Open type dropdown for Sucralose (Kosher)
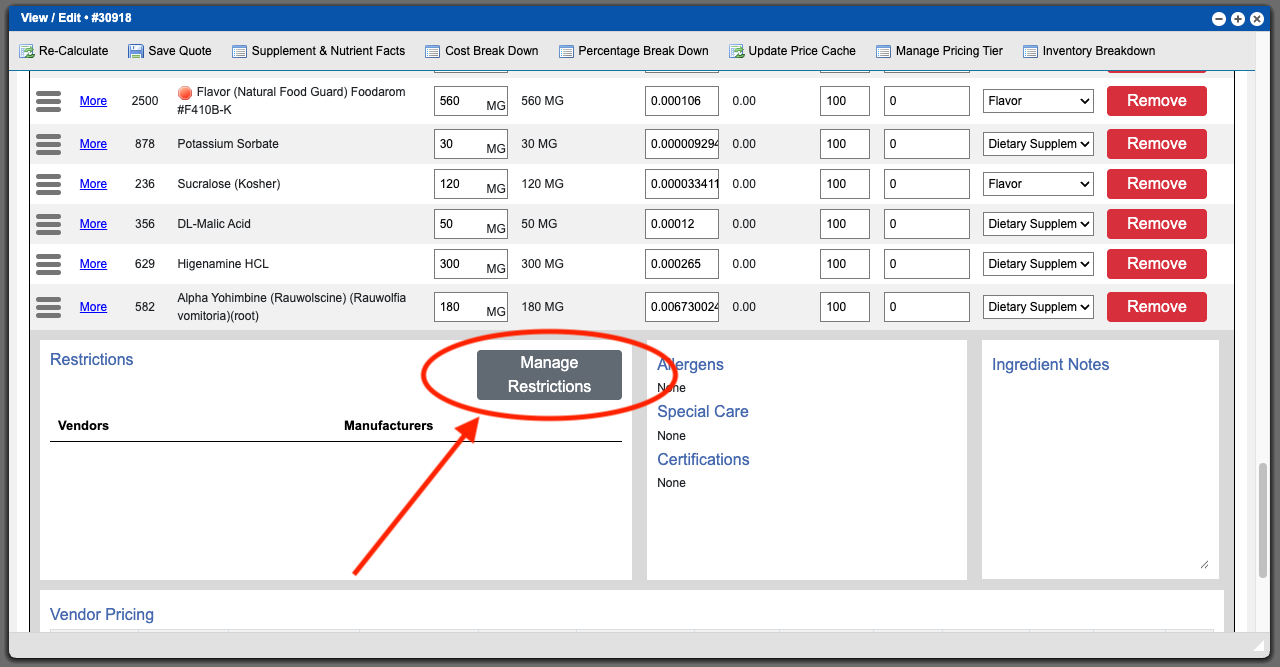 (1038, 184)
